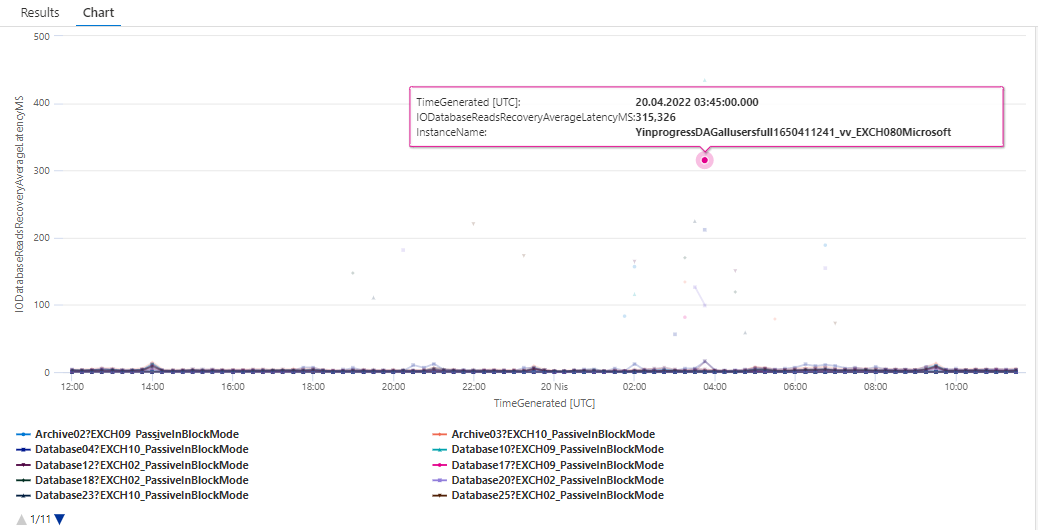Screen dimensions: 1038x530
Task: Toggle Archive02?EXCH09_PassiveInBlockMode legend series
Action: click(127, 434)
